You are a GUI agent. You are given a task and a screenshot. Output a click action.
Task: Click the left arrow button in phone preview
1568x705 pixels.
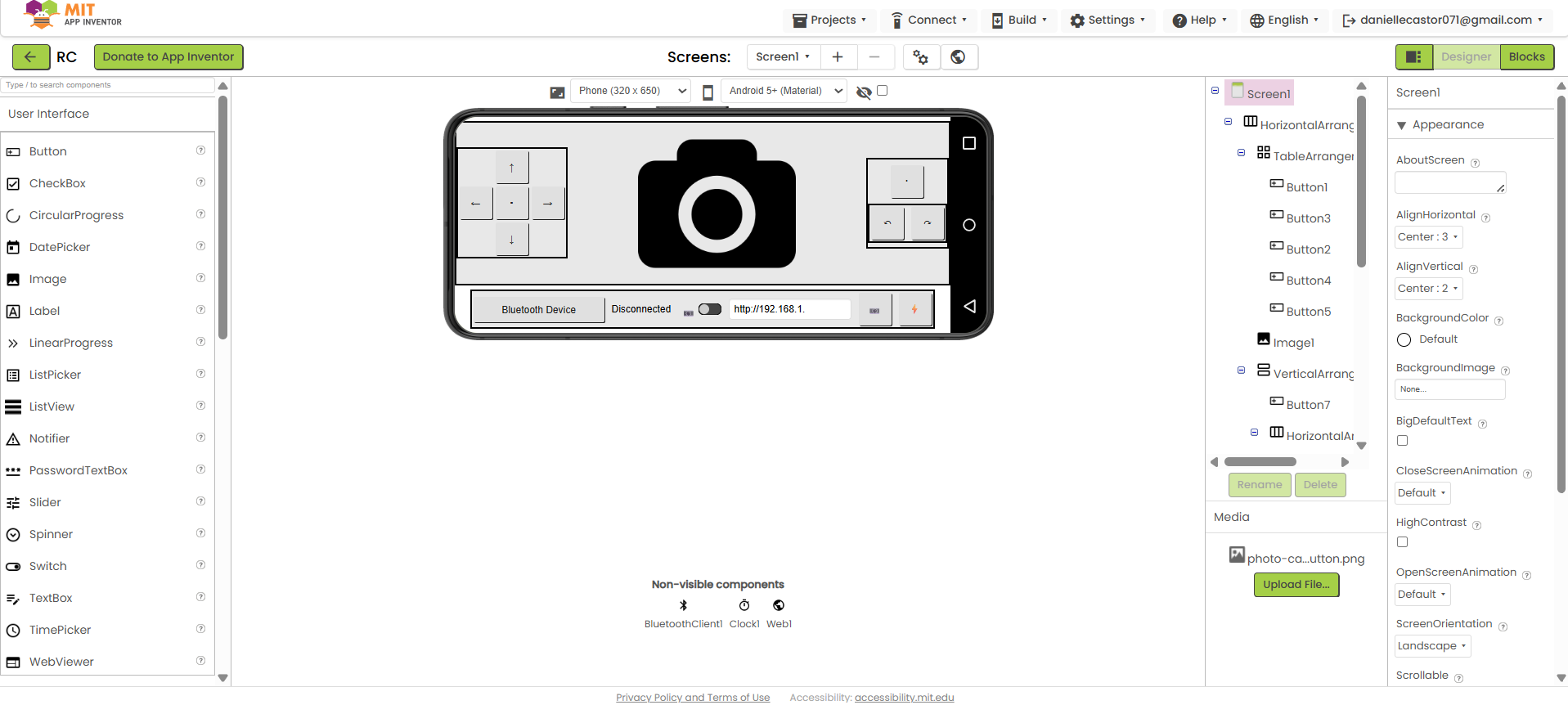tap(476, 203)
